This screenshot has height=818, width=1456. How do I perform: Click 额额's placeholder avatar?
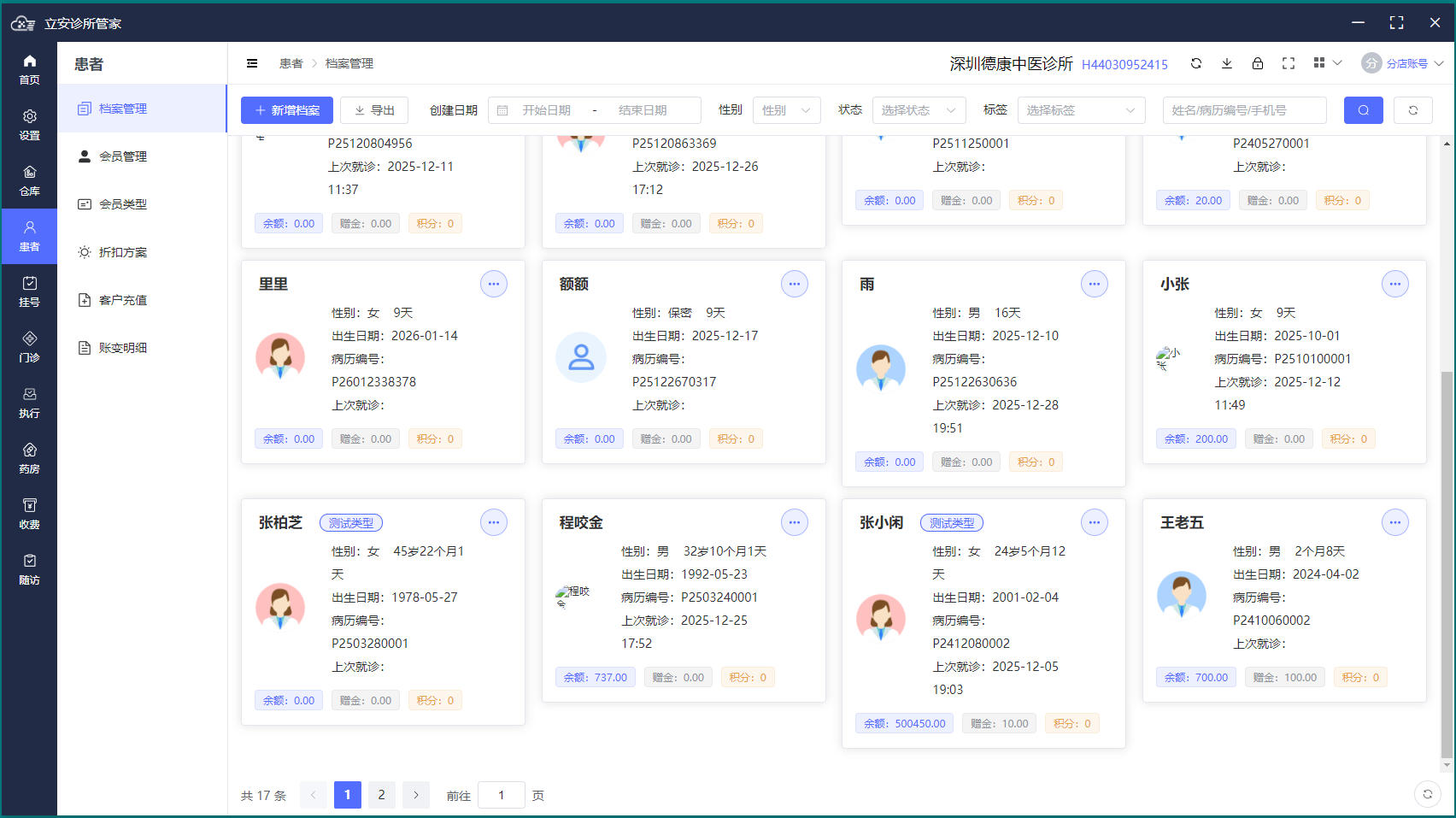pyautogui.click(x=581, y=356)
